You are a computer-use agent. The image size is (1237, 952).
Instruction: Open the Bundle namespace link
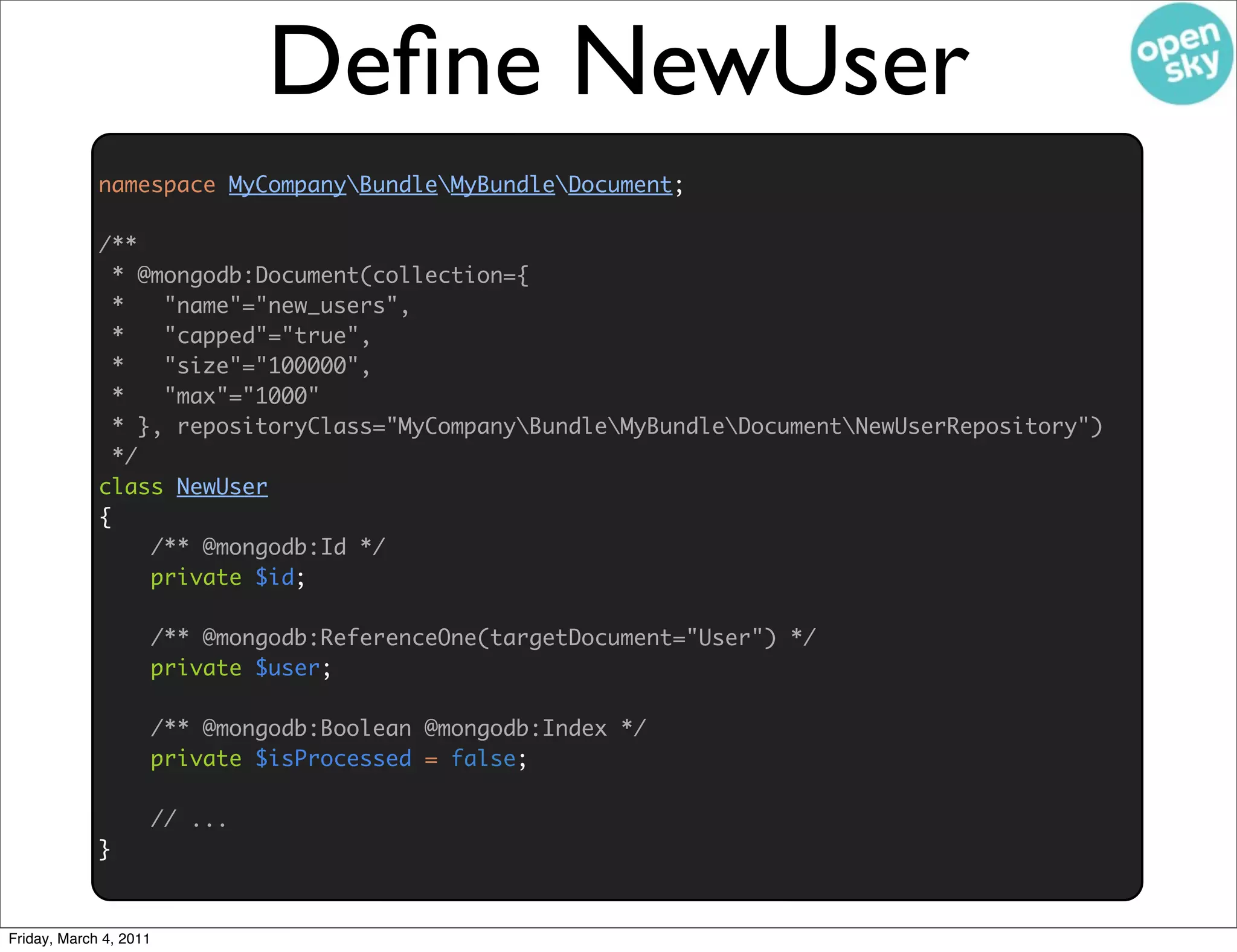click(x=399, y=185)
